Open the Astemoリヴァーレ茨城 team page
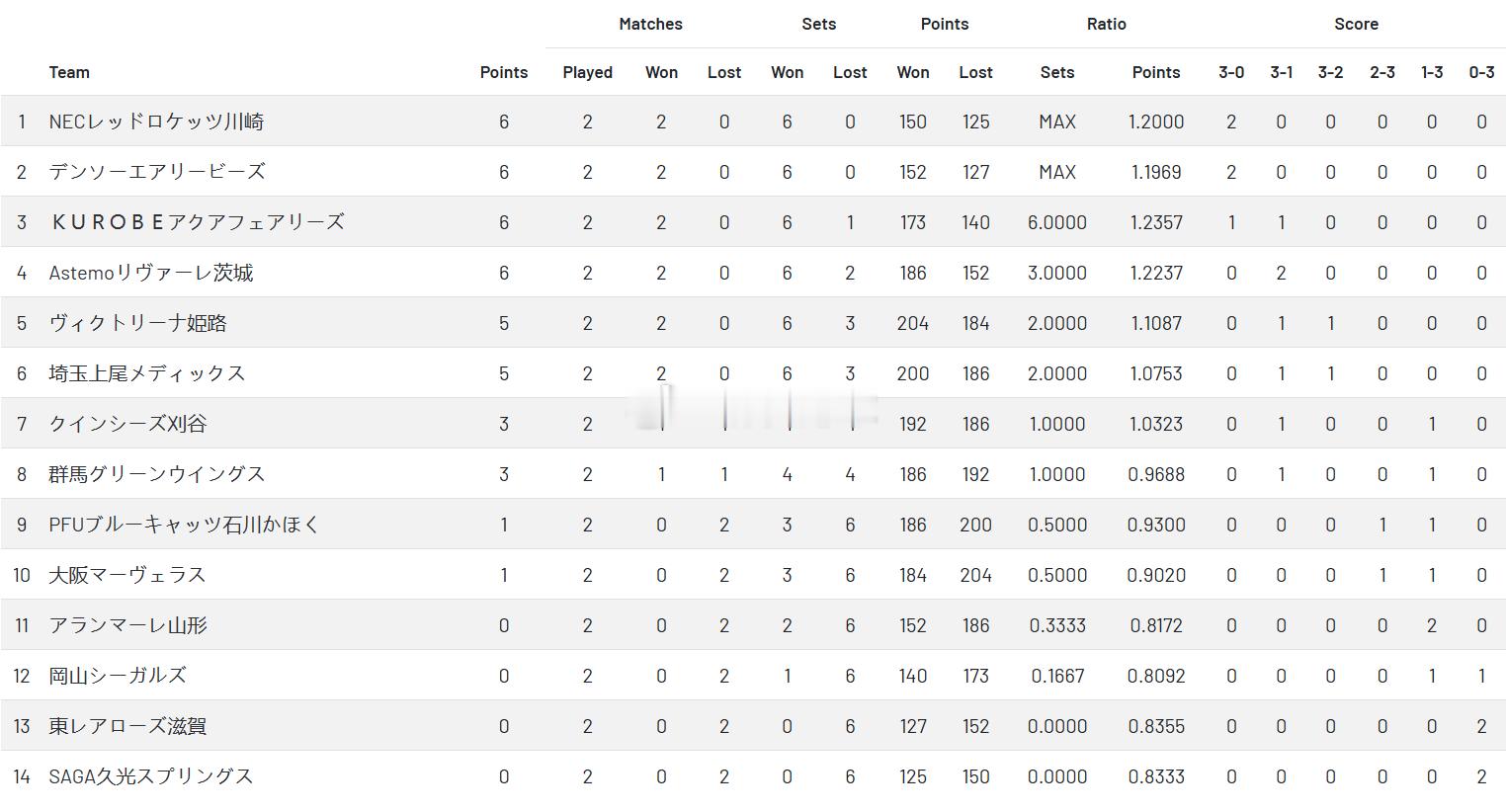This screenshot has width=1506, height=812. [151, 273]
